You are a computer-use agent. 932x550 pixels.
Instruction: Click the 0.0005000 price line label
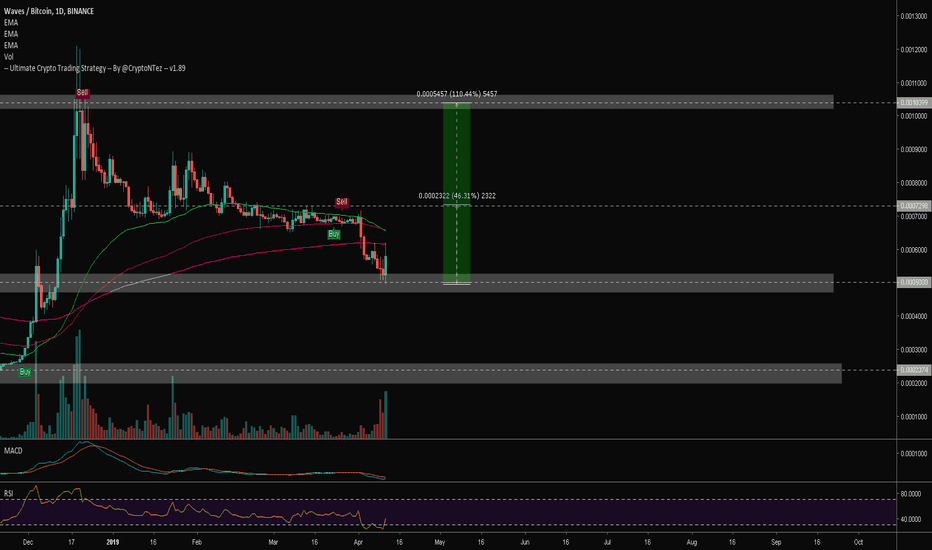[x=914, y=282]
